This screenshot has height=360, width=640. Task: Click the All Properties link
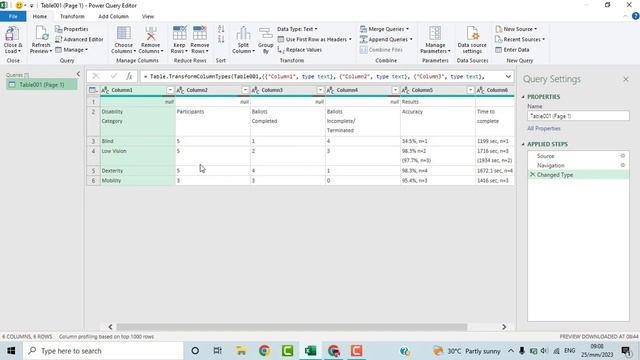point(544,128)
